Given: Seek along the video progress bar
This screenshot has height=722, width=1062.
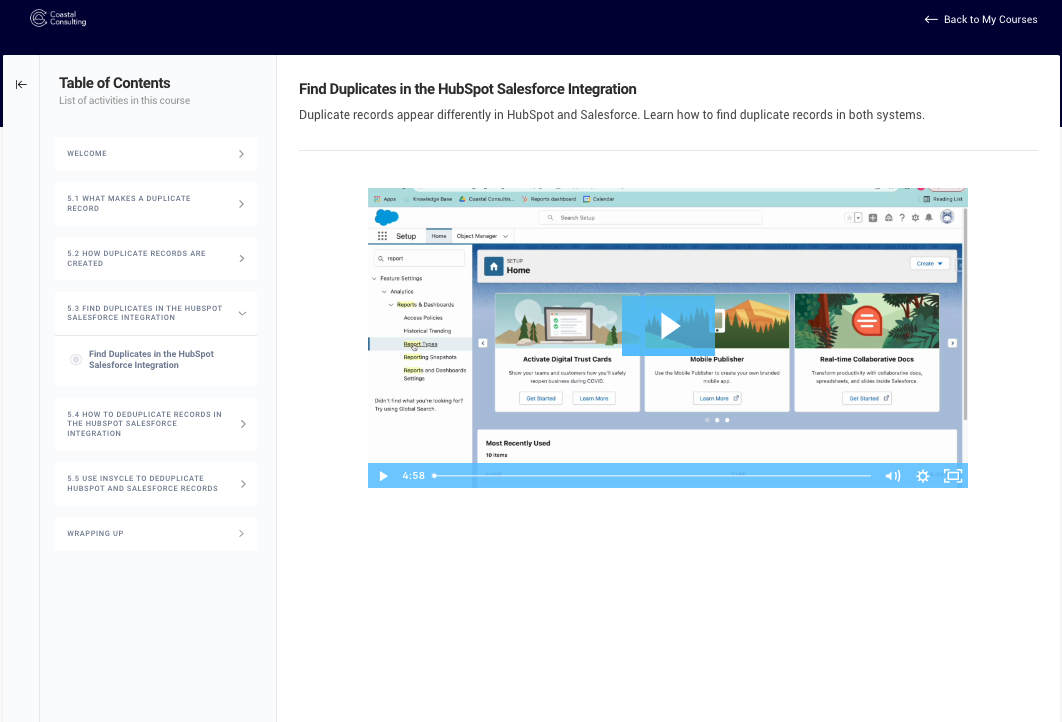Looking at the screenshot, I should coord(652,476).
